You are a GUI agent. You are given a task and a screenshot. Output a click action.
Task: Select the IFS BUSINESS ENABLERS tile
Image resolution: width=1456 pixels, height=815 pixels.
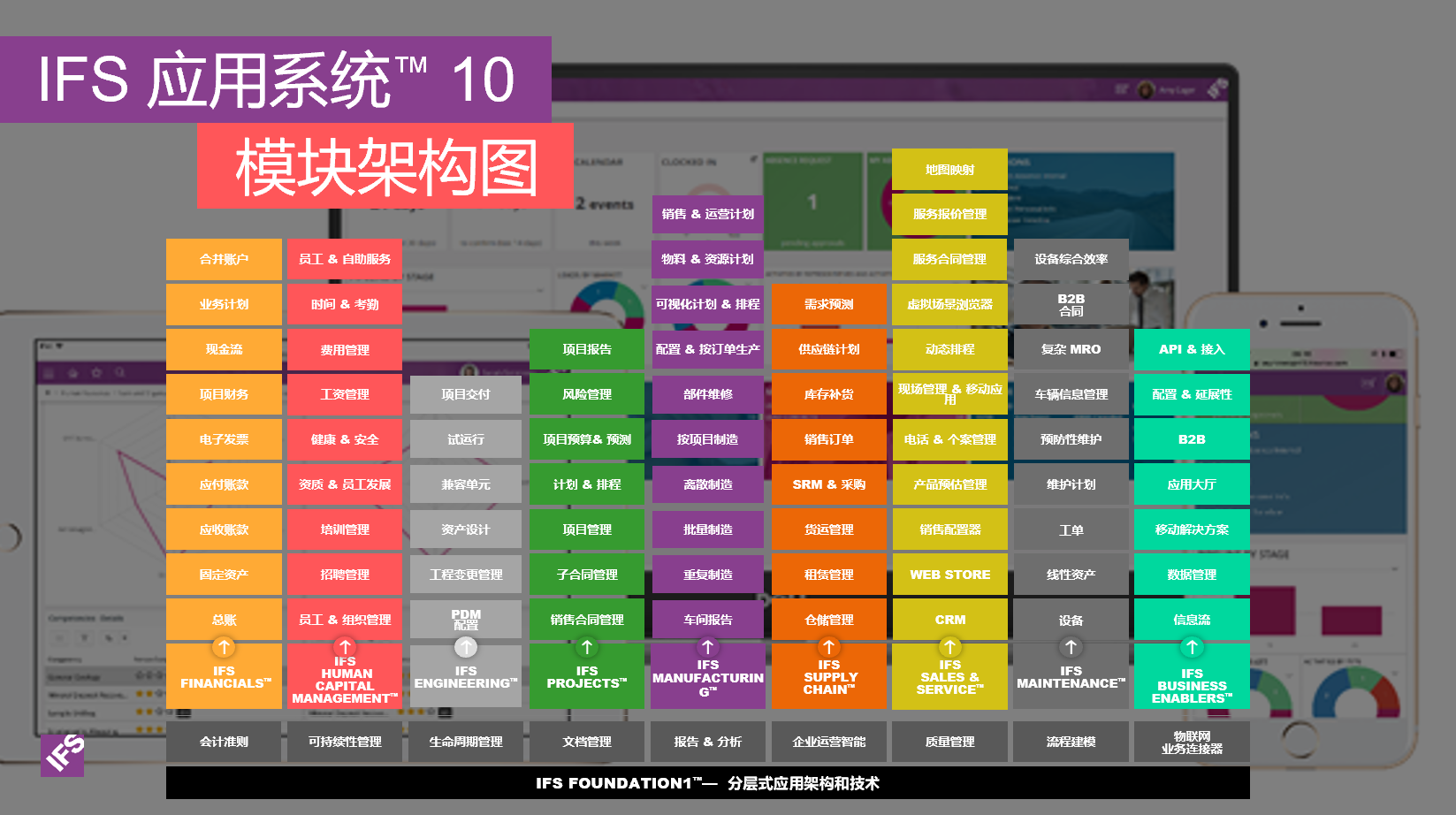click(x=1192, y=676)
